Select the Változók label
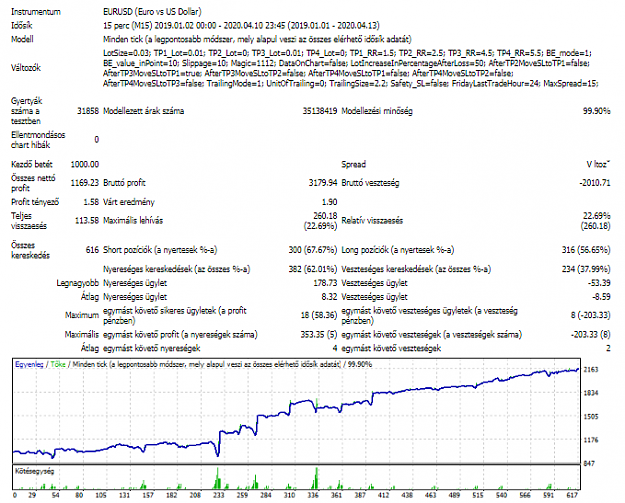Screen dimensions: 625x503 pos(26,68)
